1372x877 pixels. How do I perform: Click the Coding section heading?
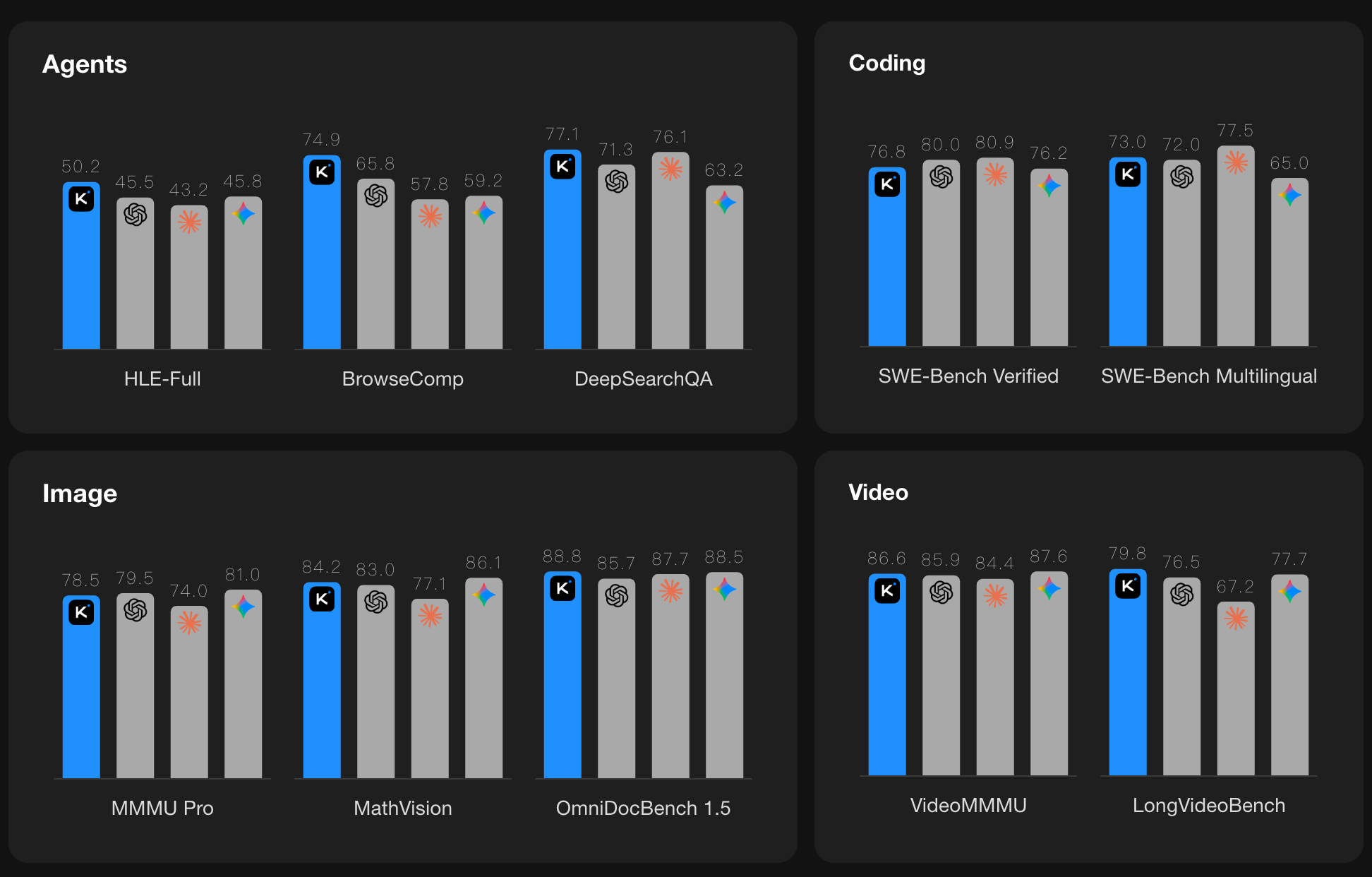(886, 63)
